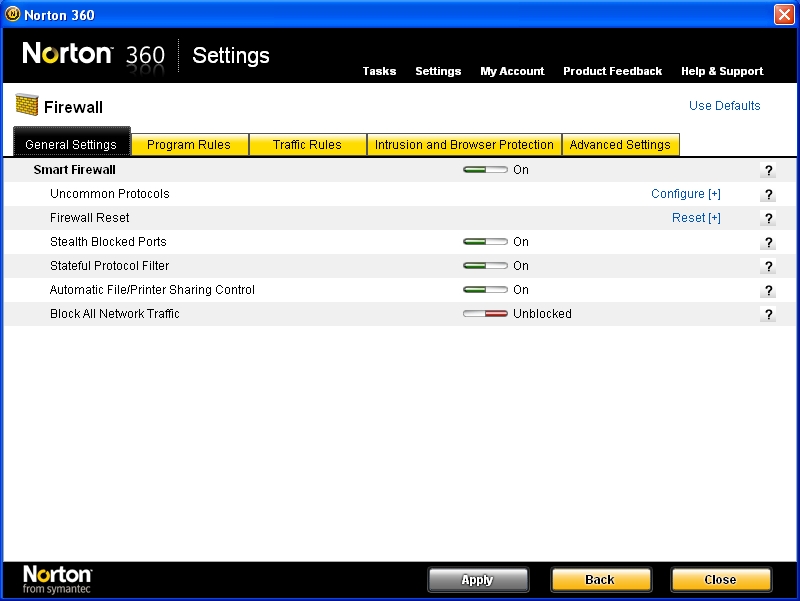The width and height of the screenshot is (800, 601).
Task: Switch to the Traffic Rules tab
Action: (x=308, y=145)
